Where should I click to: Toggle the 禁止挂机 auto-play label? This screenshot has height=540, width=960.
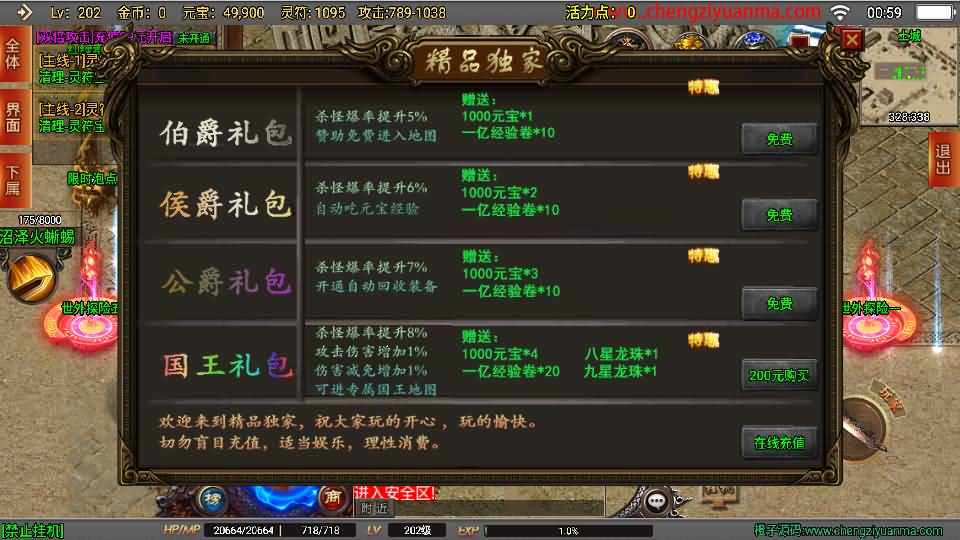pos(32,530)
